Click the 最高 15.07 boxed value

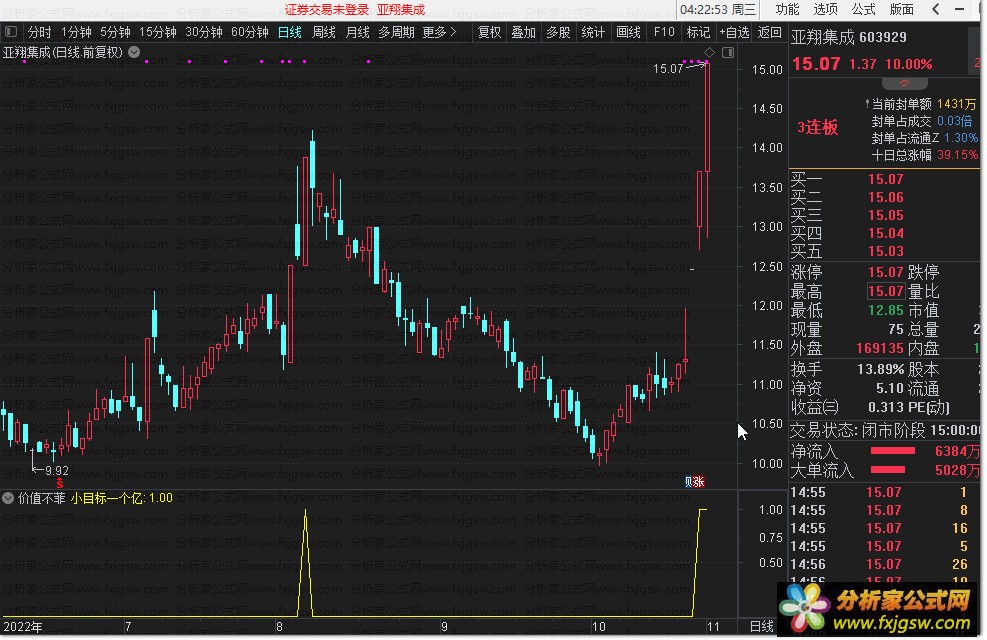click(886, 291)
